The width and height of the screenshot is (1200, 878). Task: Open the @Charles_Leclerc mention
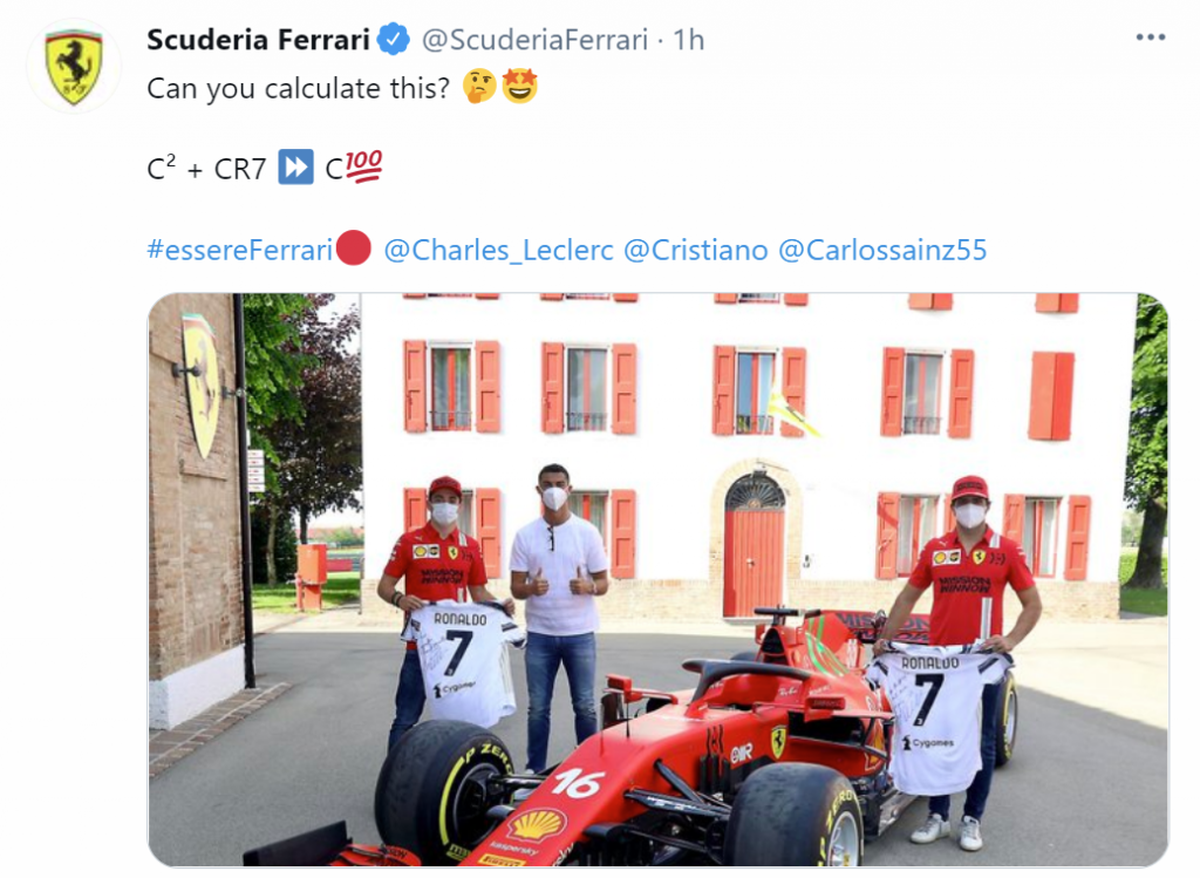pyautogui.click(x=499, y=249)
